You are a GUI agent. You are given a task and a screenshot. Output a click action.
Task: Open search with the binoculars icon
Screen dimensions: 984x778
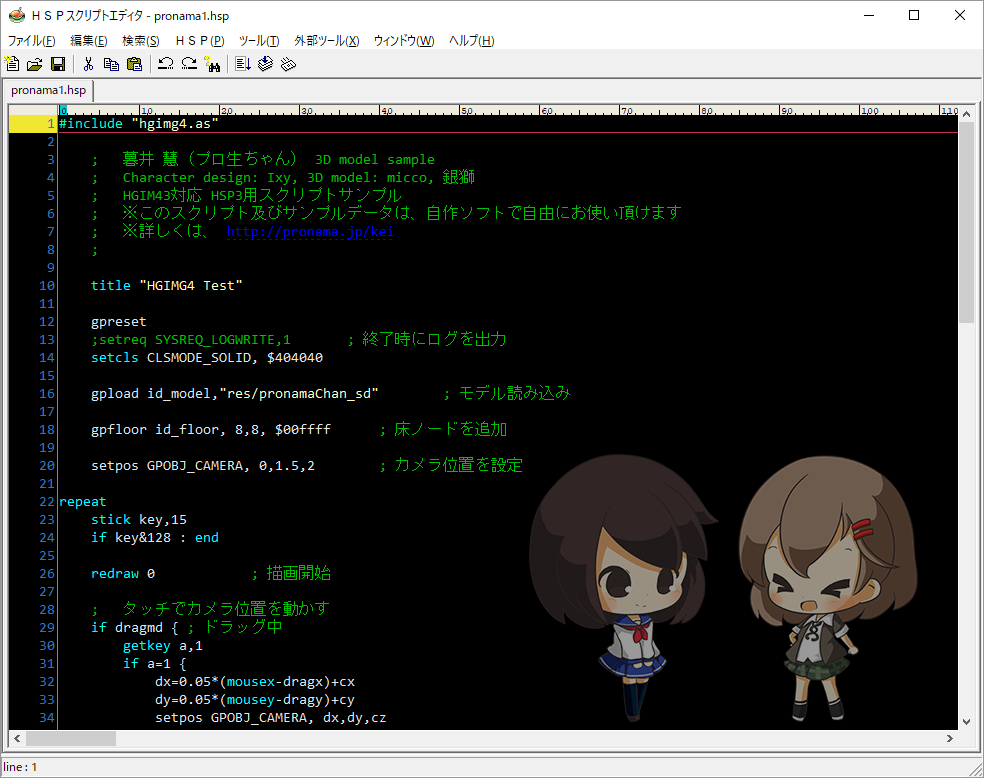point(212,64)
